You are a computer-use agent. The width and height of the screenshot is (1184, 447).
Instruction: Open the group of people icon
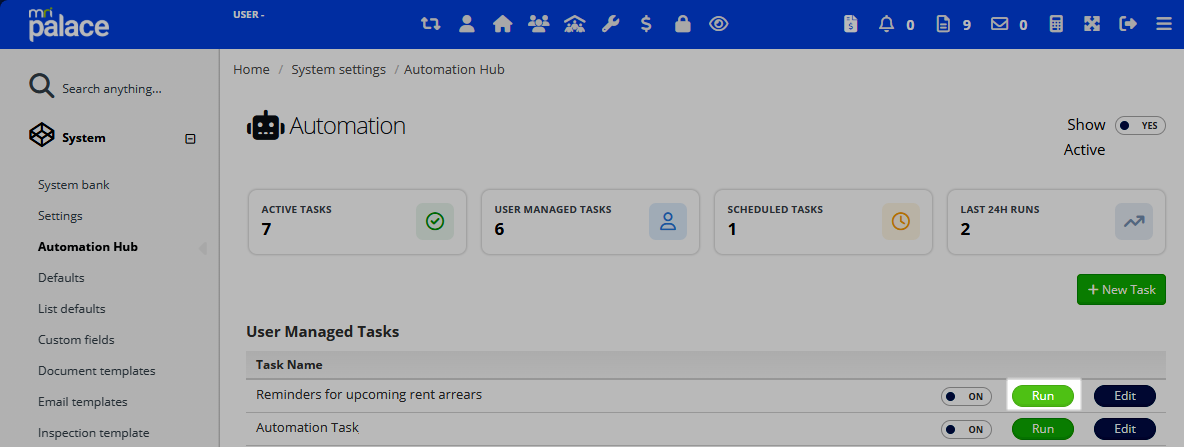click(538, 24)
